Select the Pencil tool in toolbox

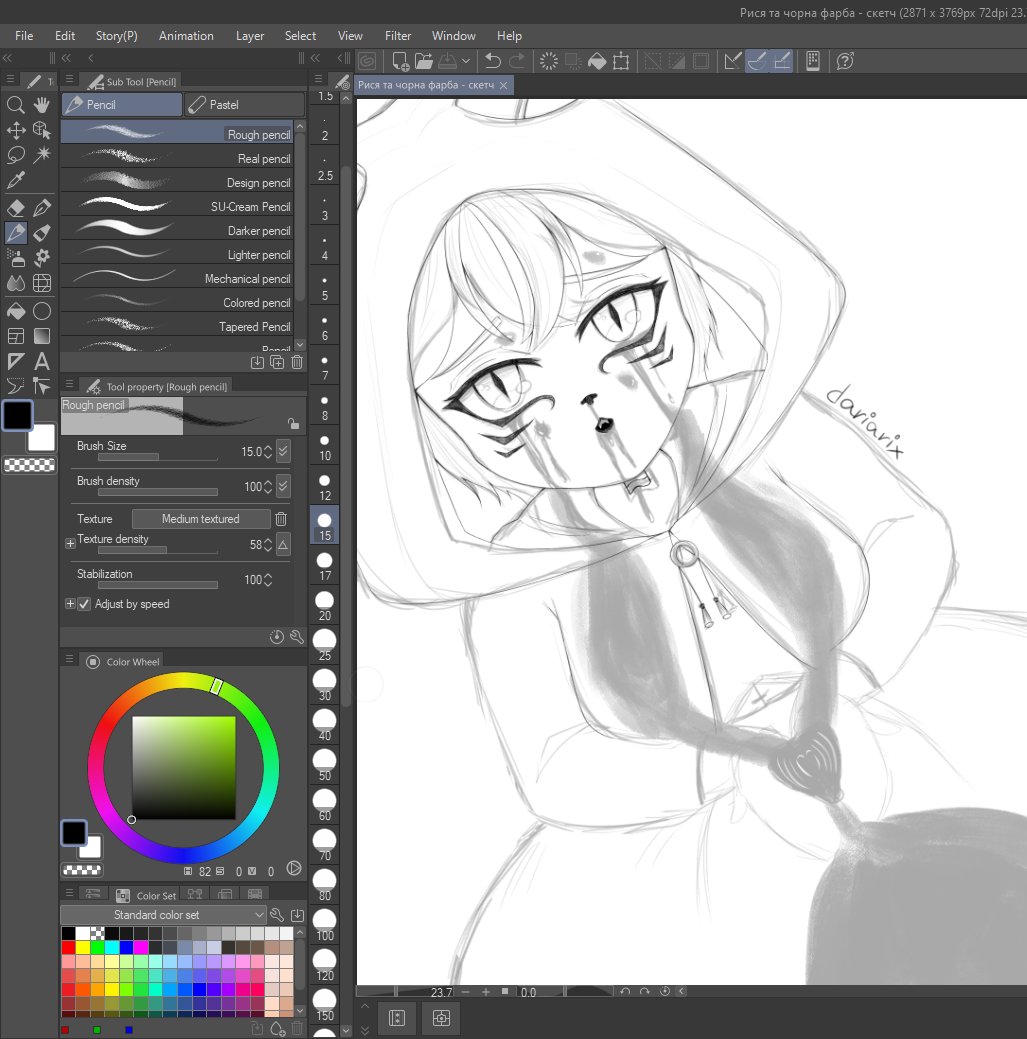16,233
